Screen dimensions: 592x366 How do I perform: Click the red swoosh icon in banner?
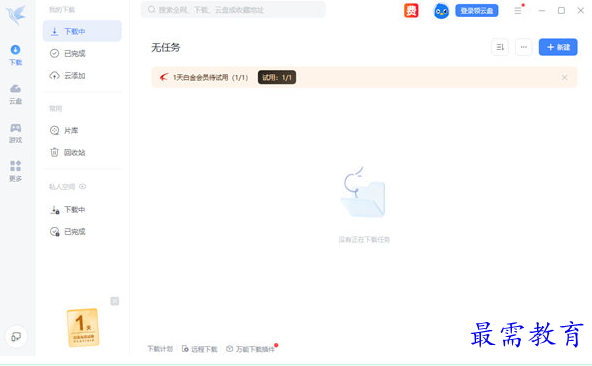[x=163, y=77]
